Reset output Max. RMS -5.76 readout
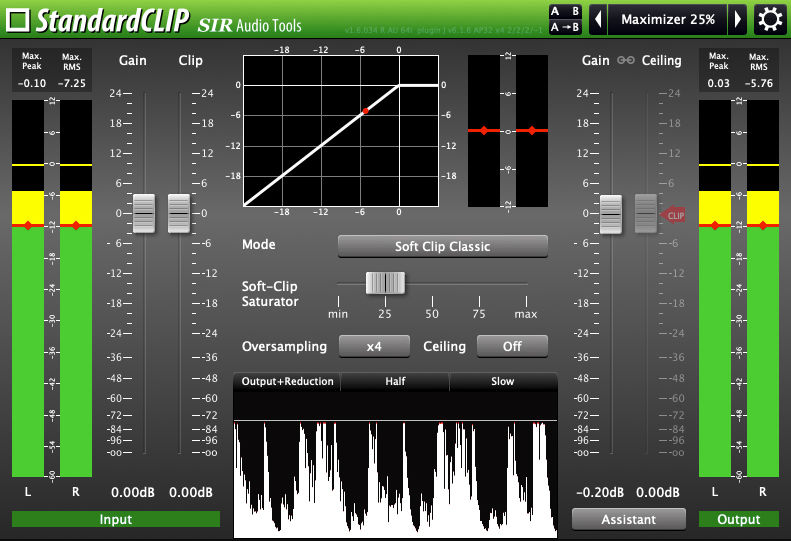791x541 pixels. click(x=758, y=83)
